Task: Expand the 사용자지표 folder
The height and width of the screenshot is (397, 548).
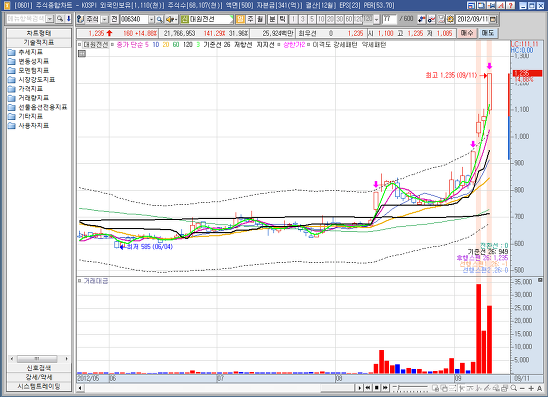Action: tap(29, 125)
